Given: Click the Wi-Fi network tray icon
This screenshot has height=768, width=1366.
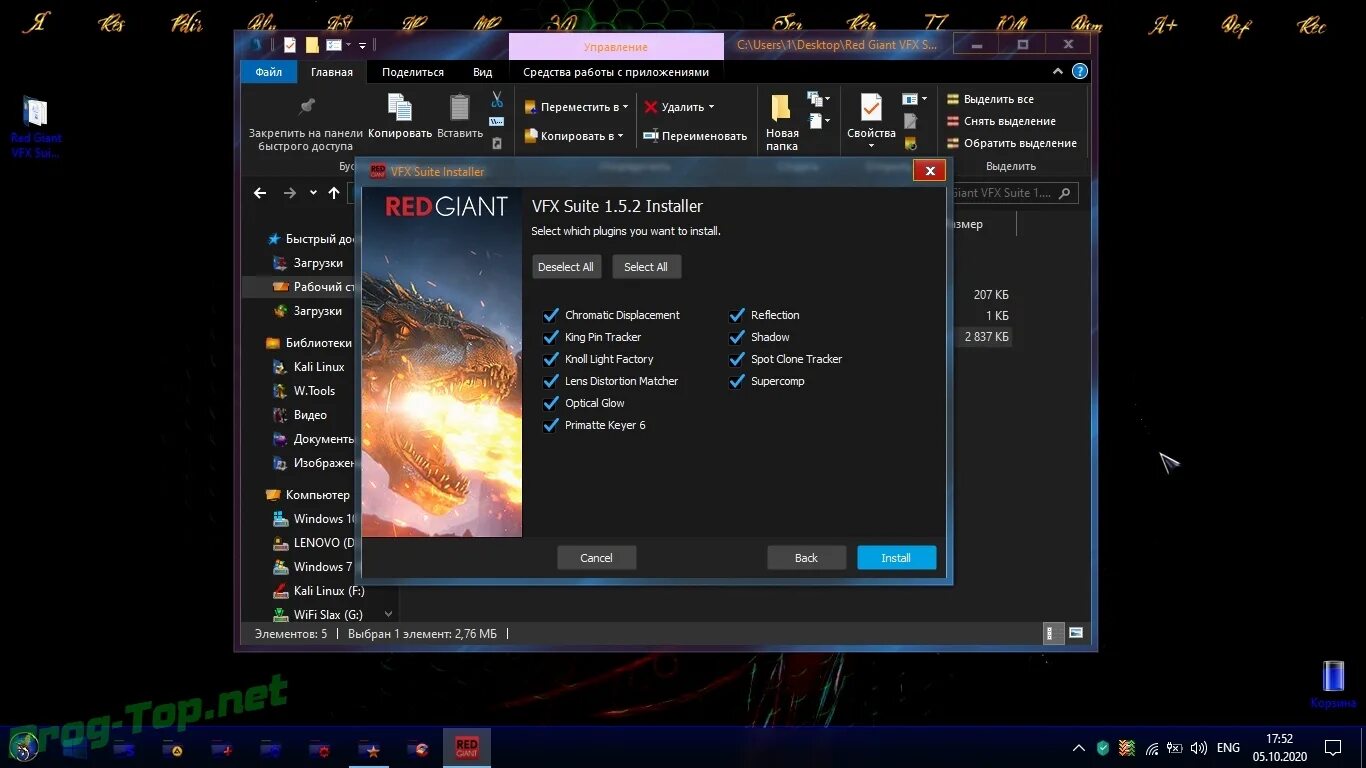Looking at the screenshot, I should (x=1152, y=748).
